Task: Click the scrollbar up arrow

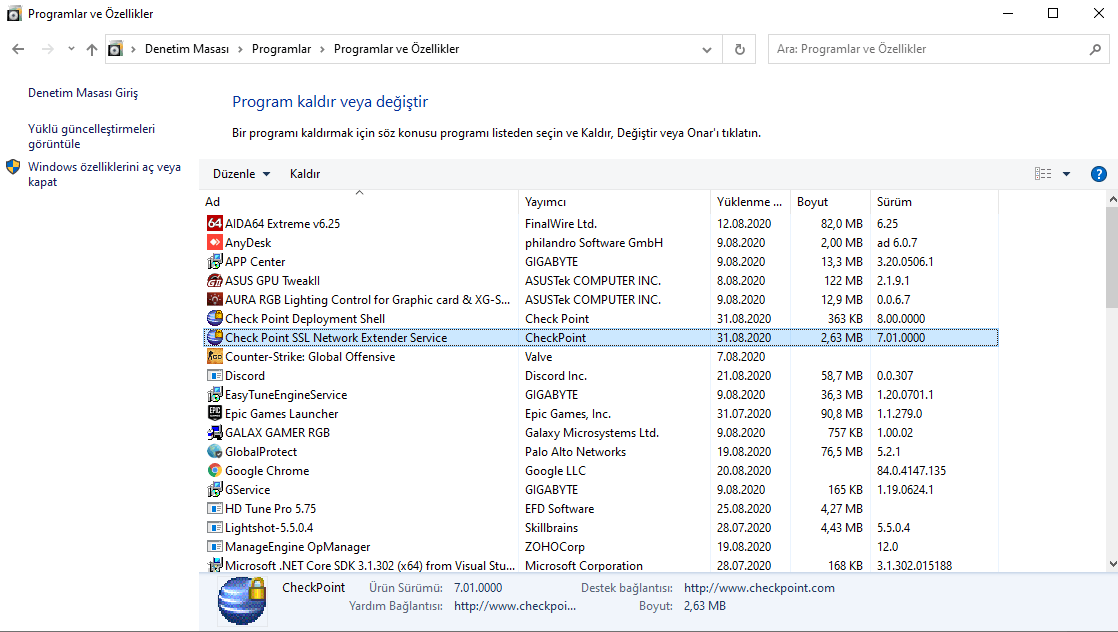Action: pyautogui.click(x=1112, y=200)
